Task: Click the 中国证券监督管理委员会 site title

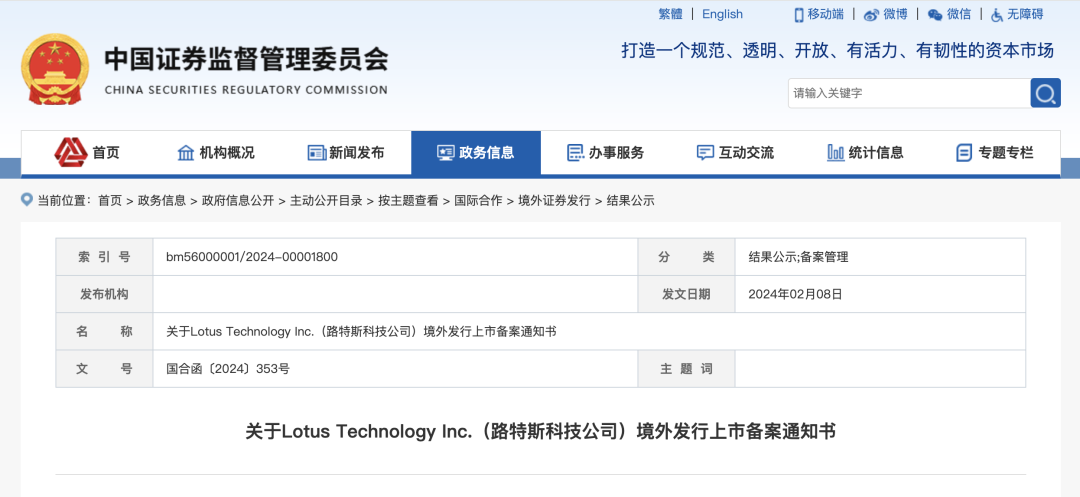Action: (x=247, y=59)
